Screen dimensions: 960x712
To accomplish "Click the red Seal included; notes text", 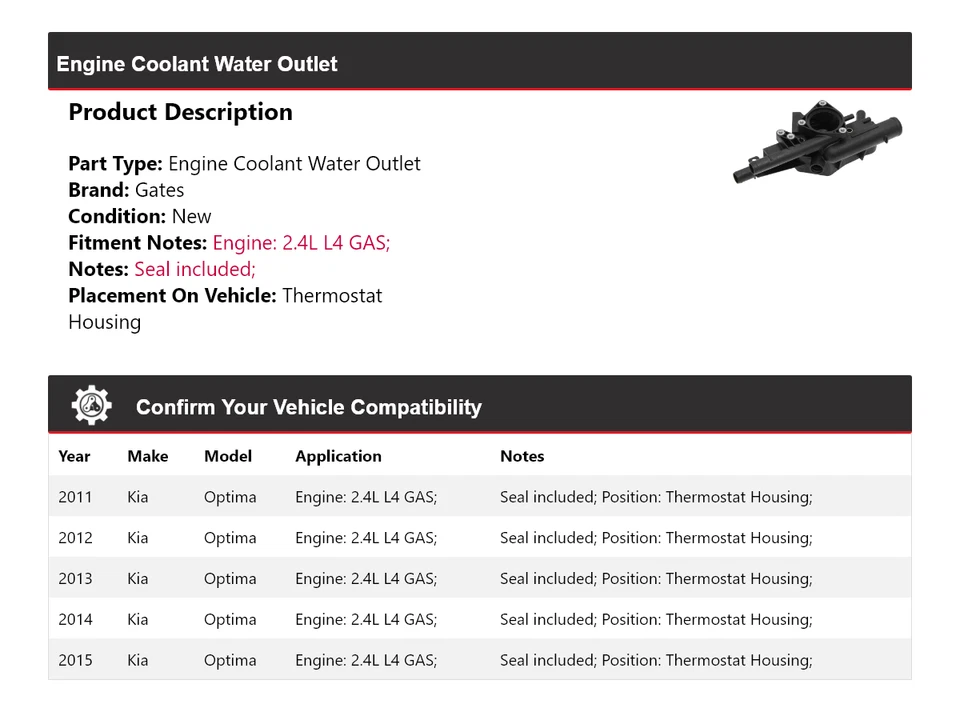I will [195, 269].
